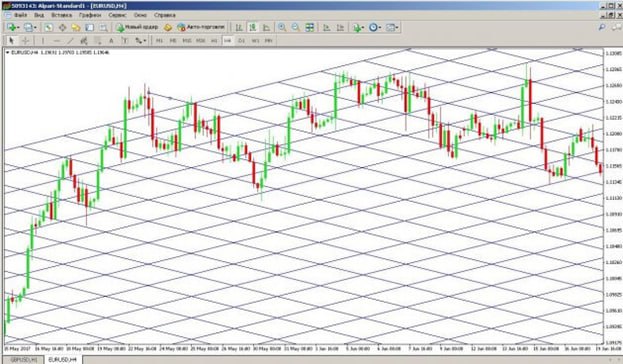Toggle the Data Window icon

click(x=62, y=27)
